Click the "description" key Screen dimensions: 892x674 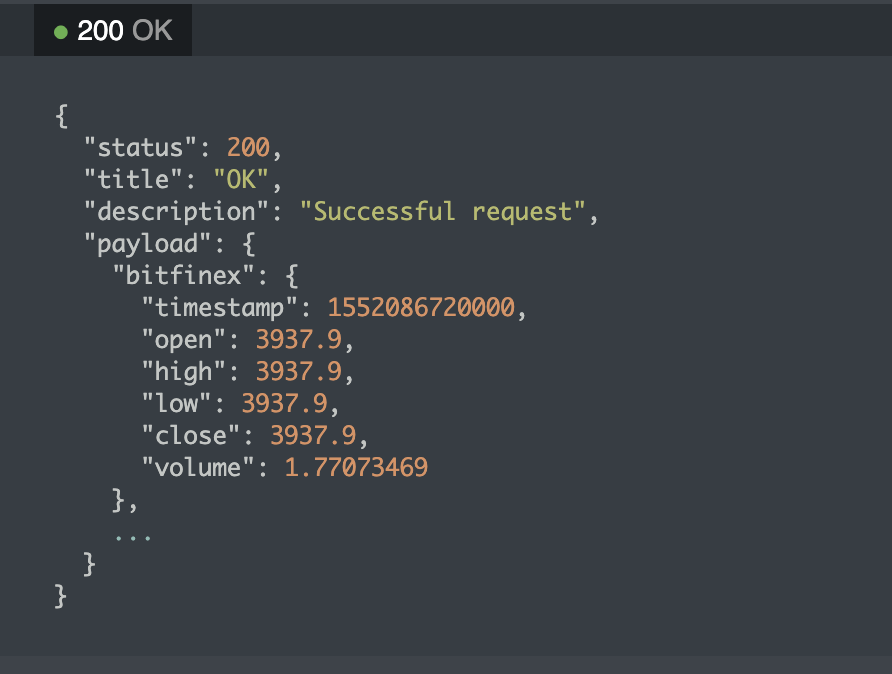click(x=170, y=212)
